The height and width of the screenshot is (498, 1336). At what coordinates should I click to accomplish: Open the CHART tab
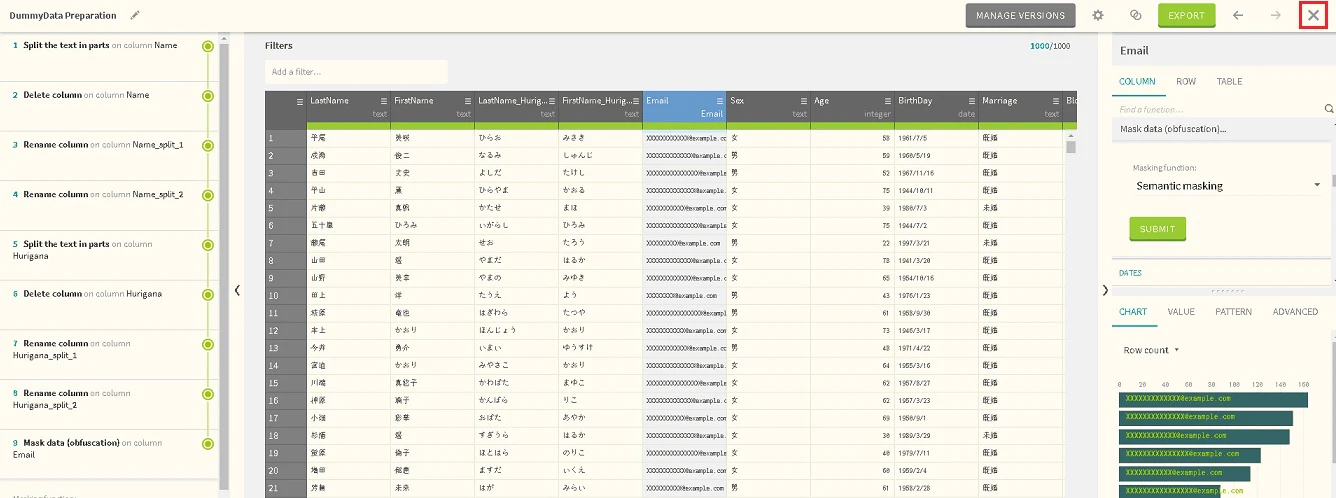pos(1133,312)
